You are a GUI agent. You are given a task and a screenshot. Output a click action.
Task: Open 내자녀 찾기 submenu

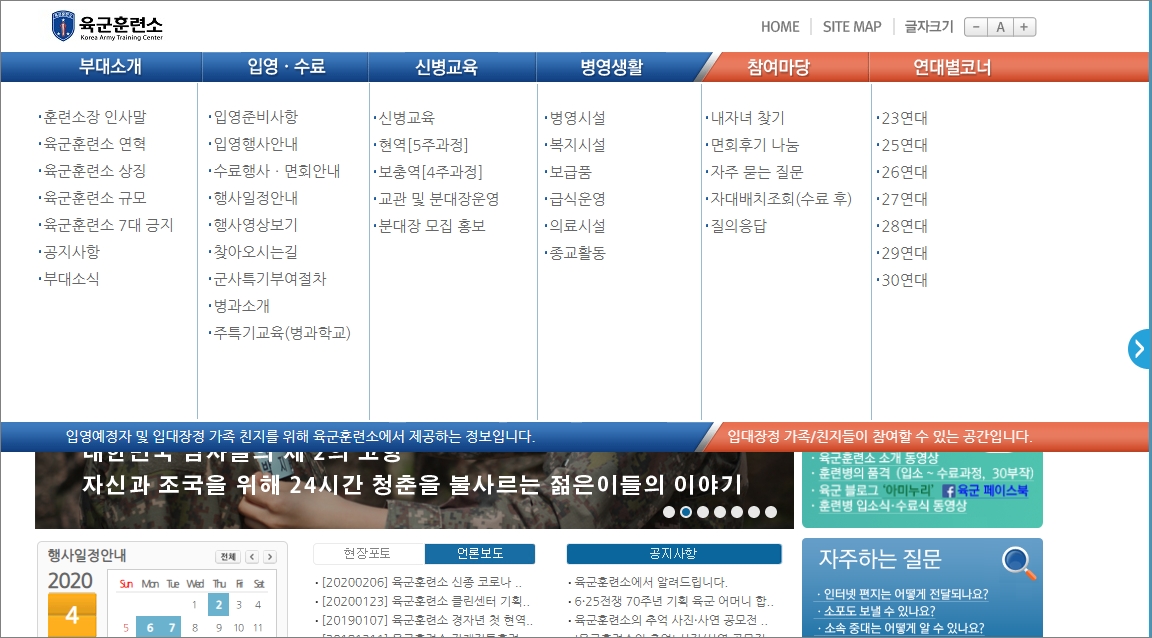747,118
